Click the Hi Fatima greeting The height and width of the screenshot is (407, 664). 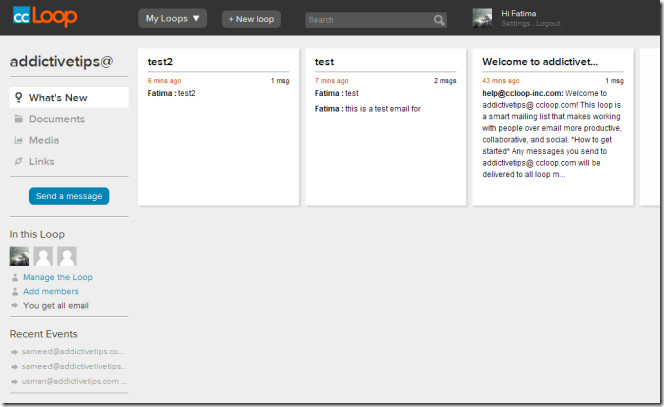pyautogui.click(x=519, y=14)
